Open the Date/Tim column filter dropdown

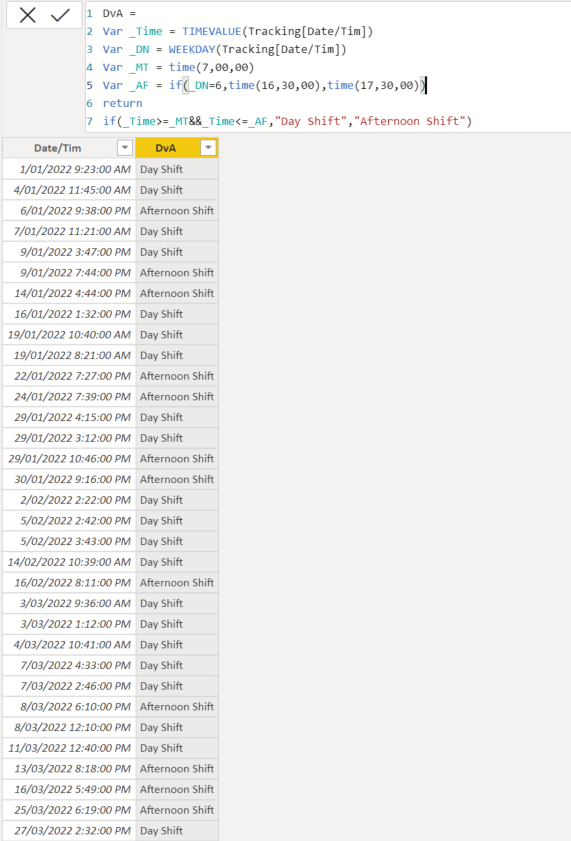point(125,147)
